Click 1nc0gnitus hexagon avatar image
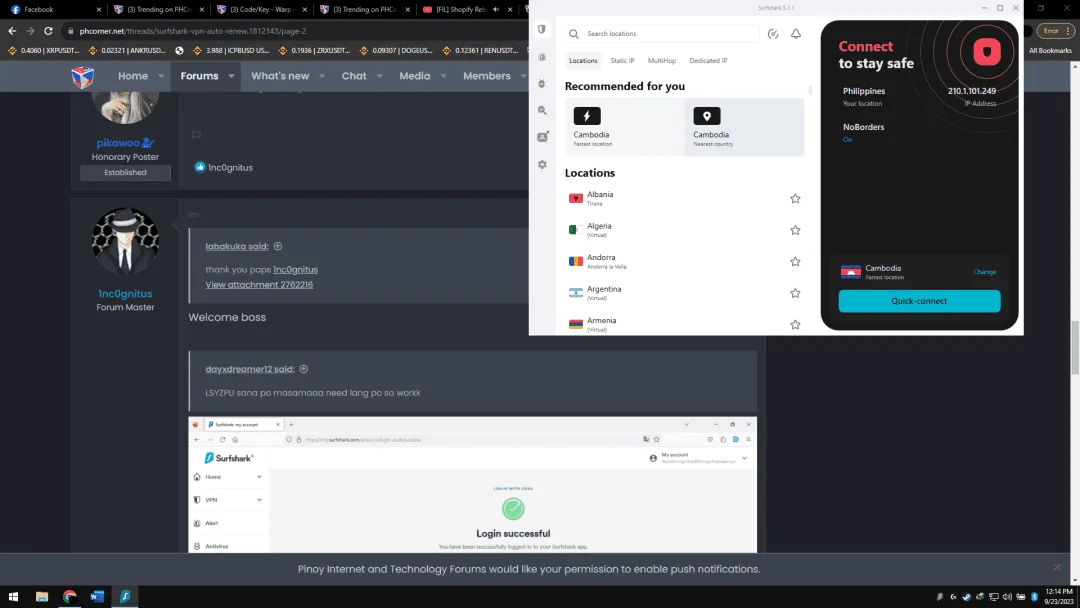 coord(125,241)
